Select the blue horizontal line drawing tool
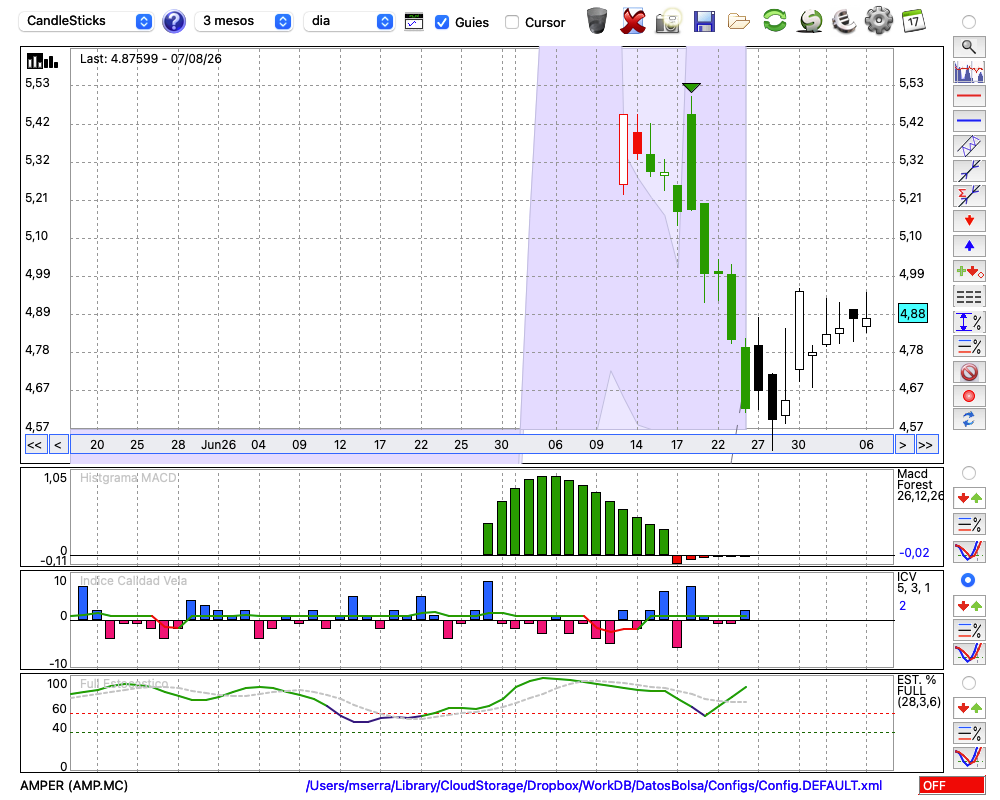This screenshot has height=800, width=1000. tap(969, 121)
